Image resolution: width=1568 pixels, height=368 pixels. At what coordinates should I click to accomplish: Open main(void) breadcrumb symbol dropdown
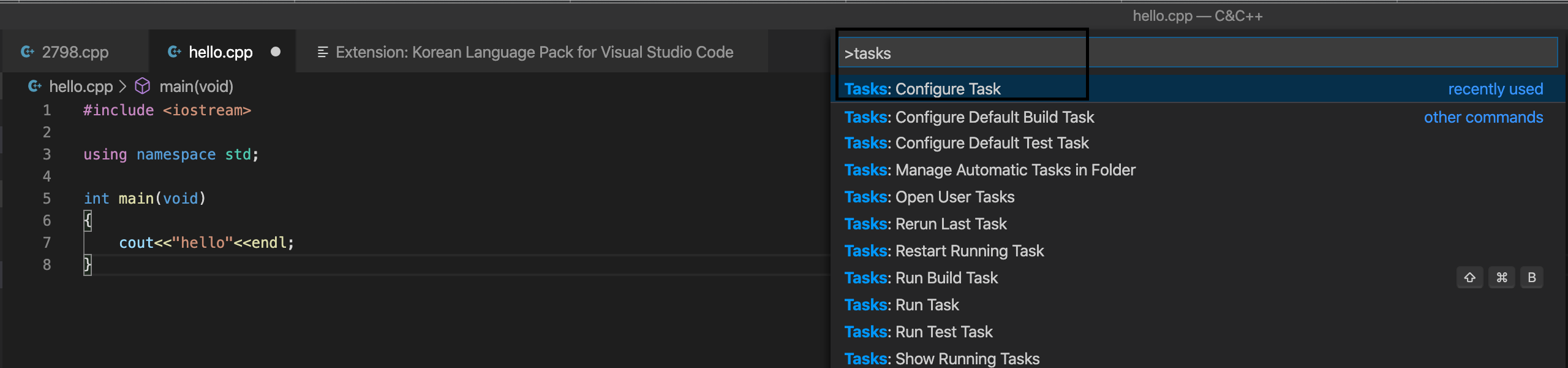(196, 86)
